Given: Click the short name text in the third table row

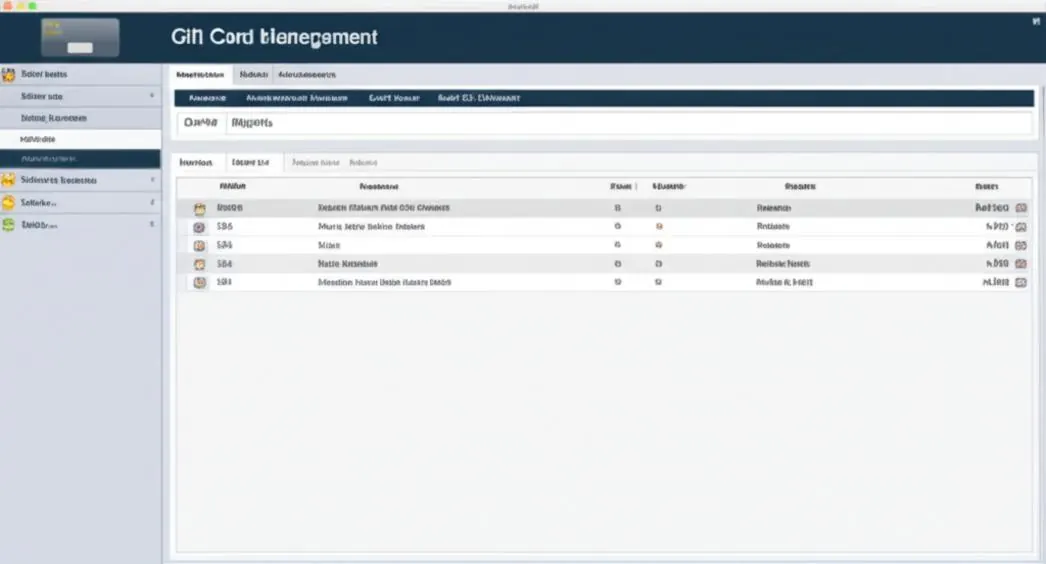Looking at the screenshot, I should click(329, 246).
